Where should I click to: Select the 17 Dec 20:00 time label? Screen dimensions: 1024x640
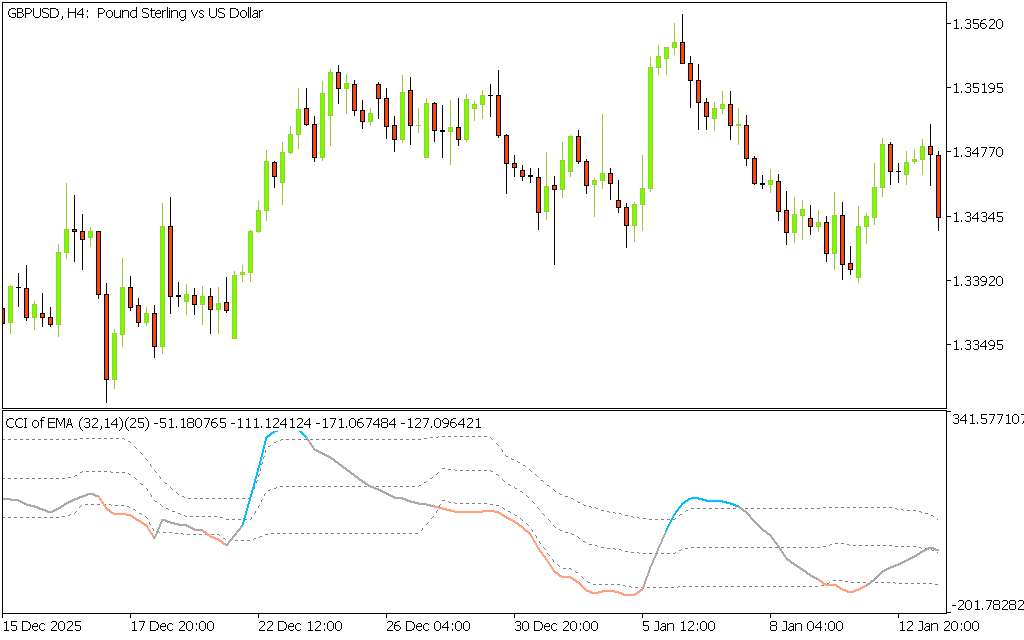click(172, 627)
